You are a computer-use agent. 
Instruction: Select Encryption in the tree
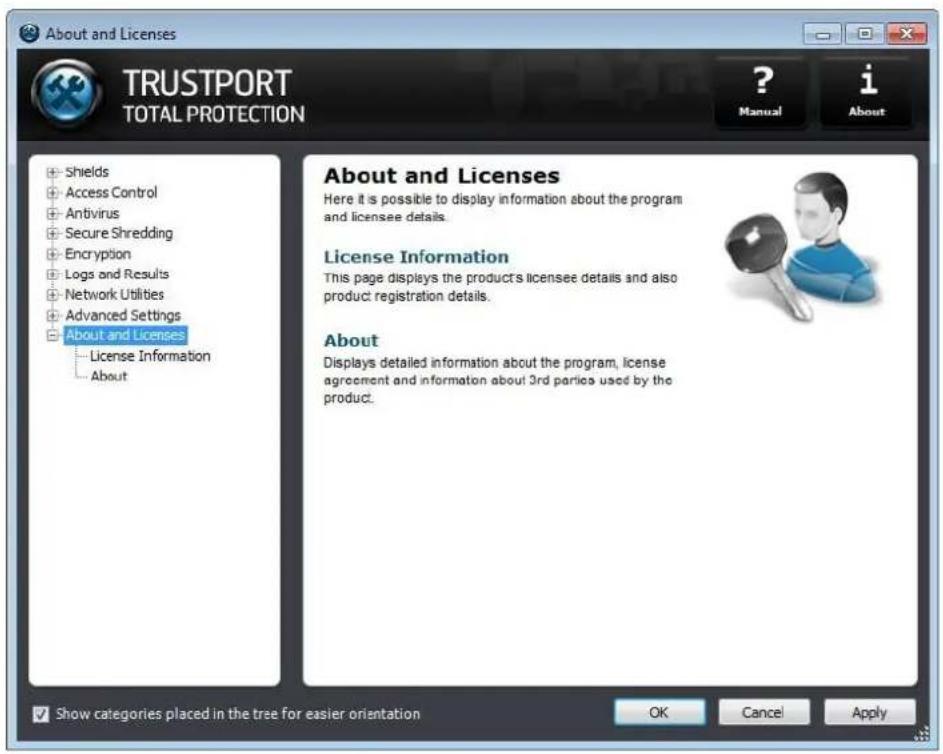[x=97, y=254]
